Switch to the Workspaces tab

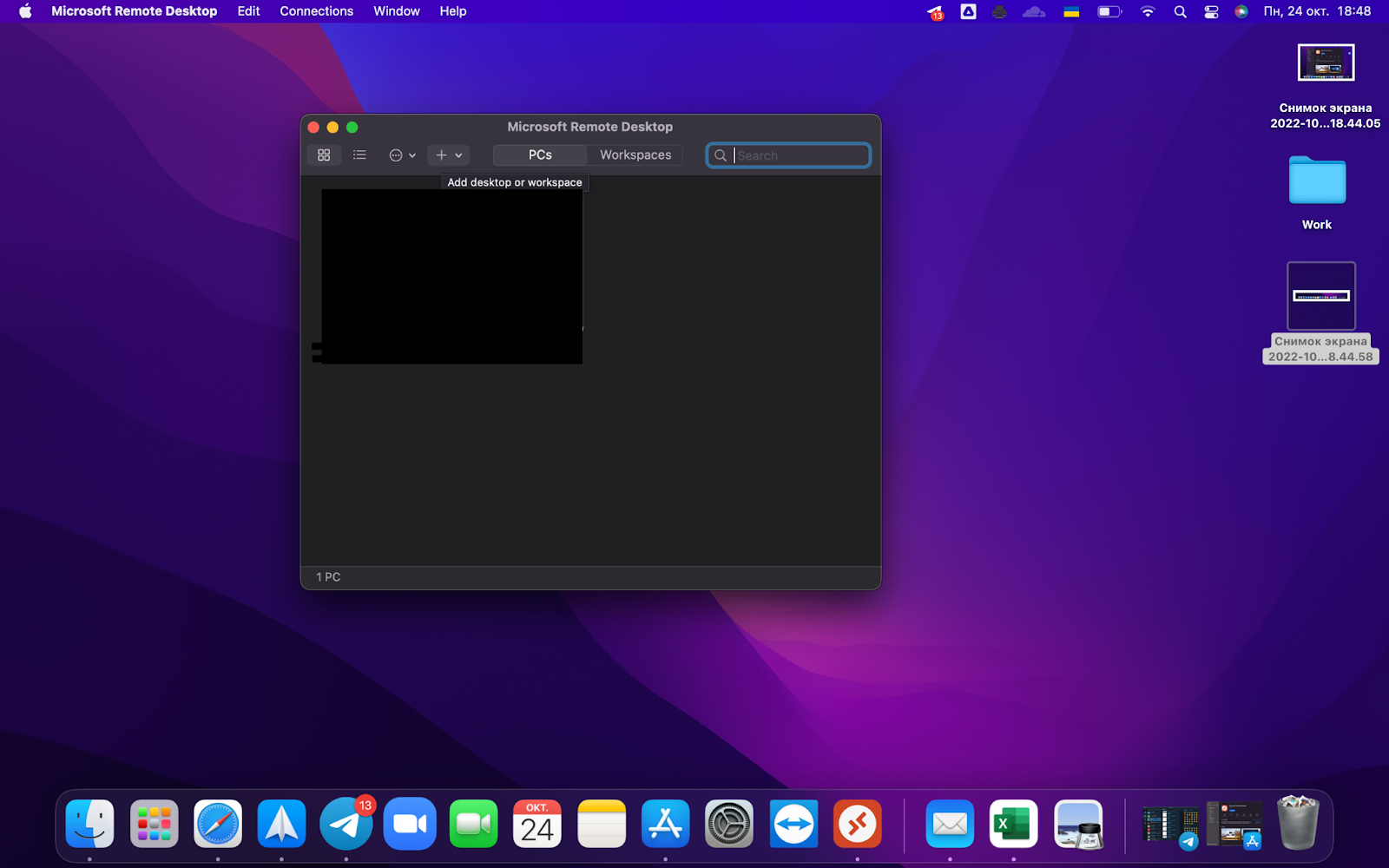[635, 155]
